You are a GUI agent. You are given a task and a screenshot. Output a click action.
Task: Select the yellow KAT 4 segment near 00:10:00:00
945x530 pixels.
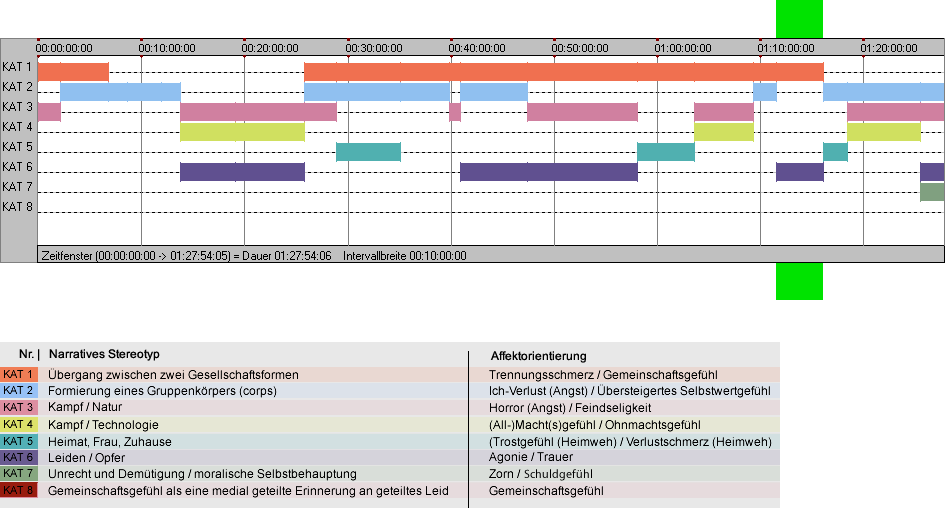tap(242, 132)
